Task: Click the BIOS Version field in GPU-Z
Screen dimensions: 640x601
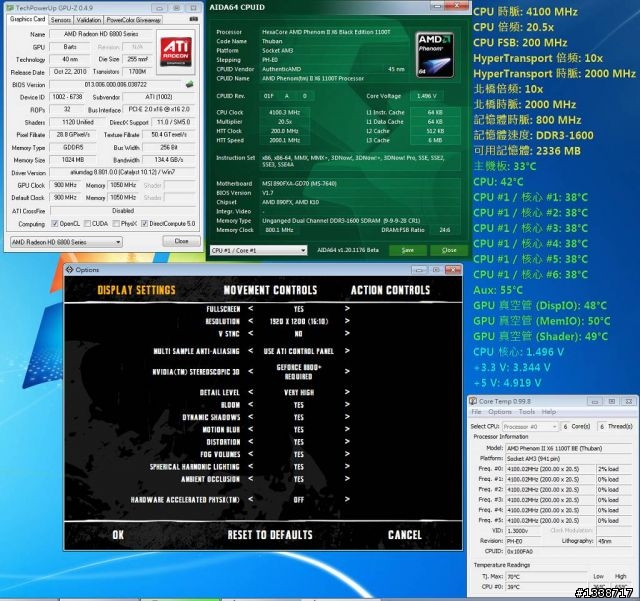Action: click(x=115, y=85)
